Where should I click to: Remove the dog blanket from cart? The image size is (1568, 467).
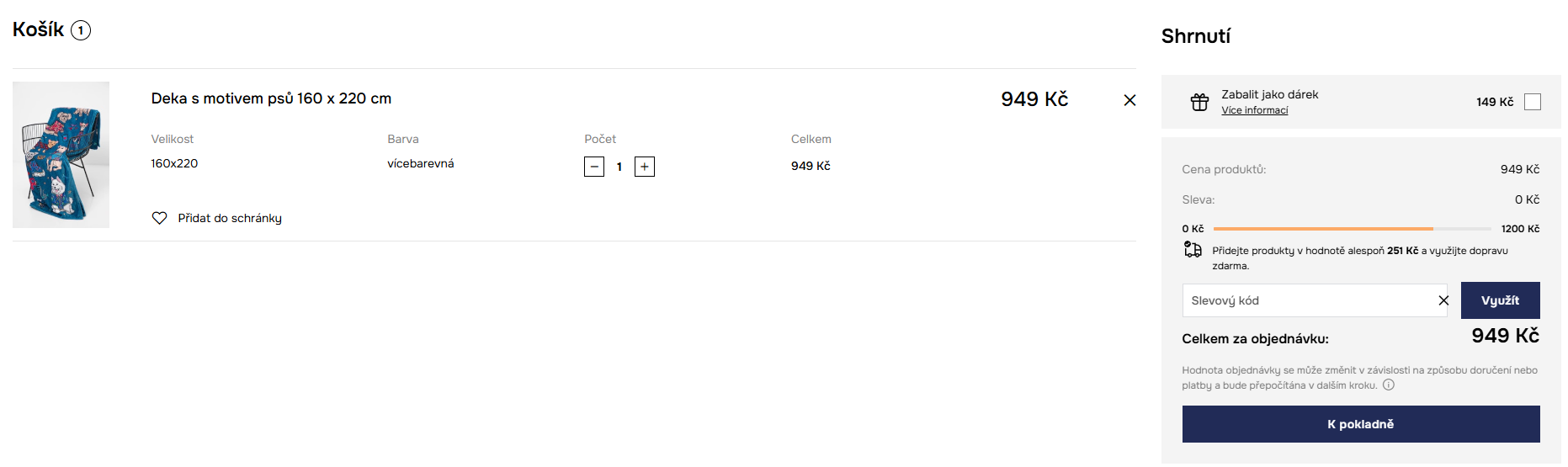(1129, 100)
